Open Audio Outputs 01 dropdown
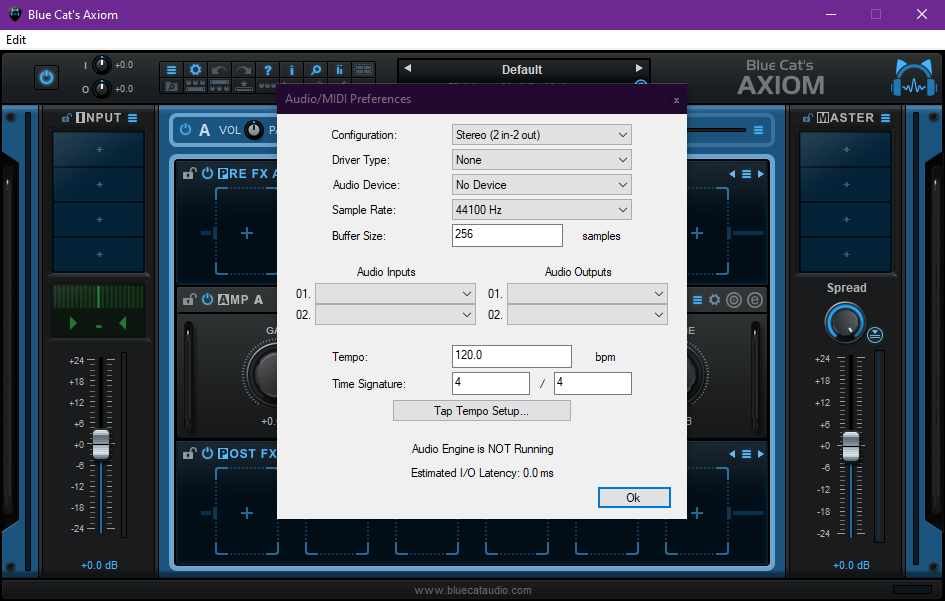This screenshot has height=601, width=945. coord(587,294)
